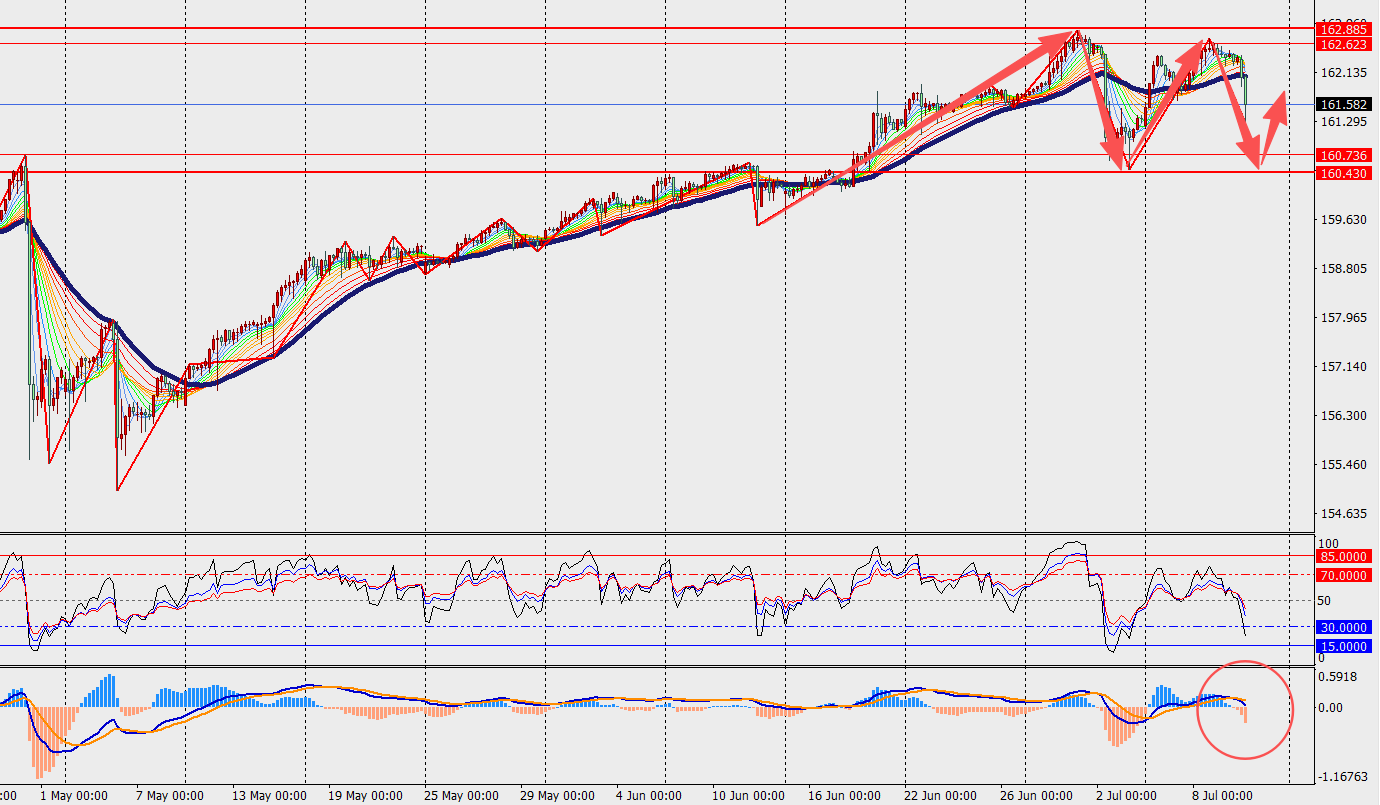Click the -1.16763 MACD scale value

pos(1344,776)
